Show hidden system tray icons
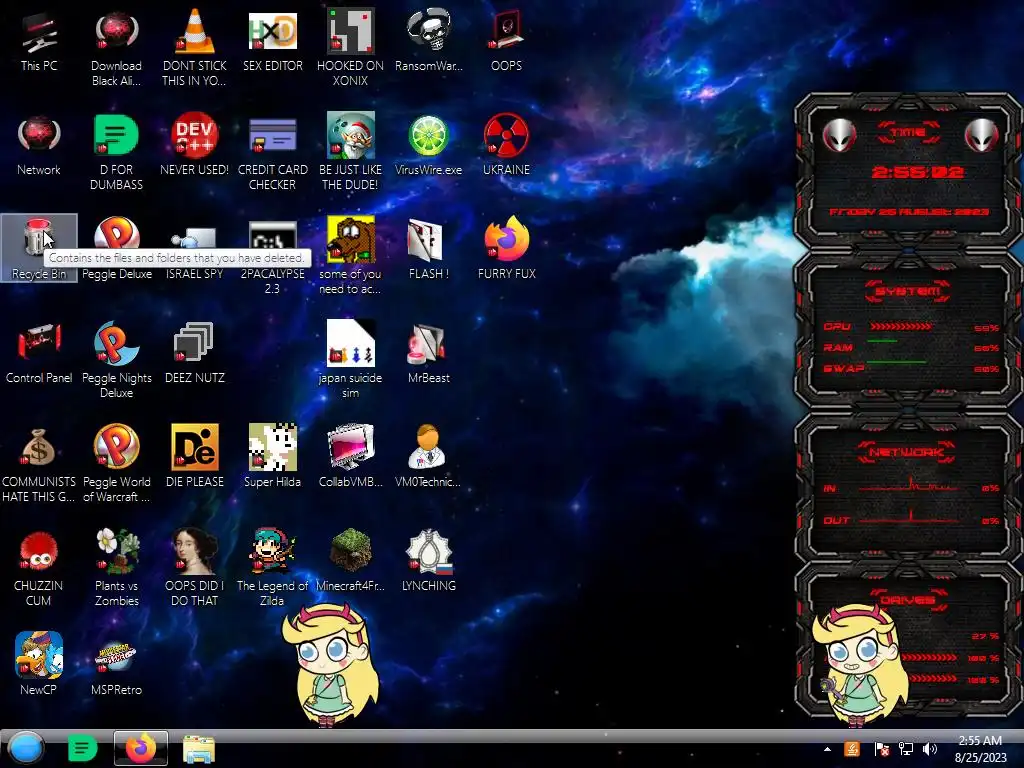Screen dimensions: 1024x768 click(x=827, y=749)
